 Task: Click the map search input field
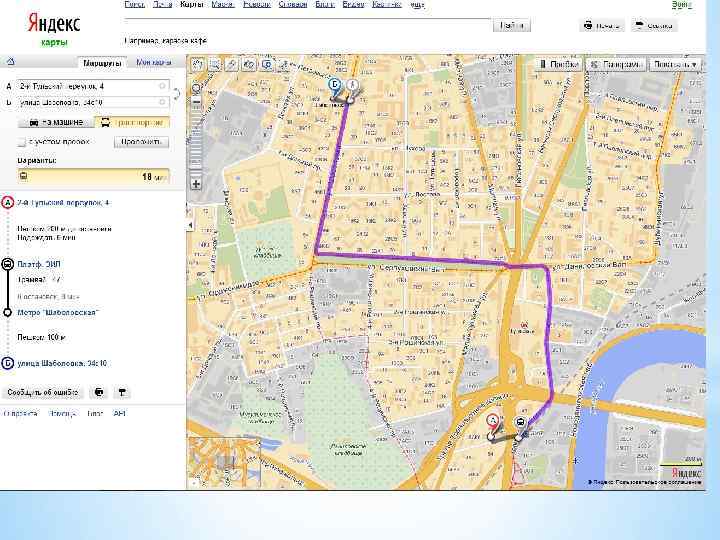pyautogui.click(x=307, y=23)
